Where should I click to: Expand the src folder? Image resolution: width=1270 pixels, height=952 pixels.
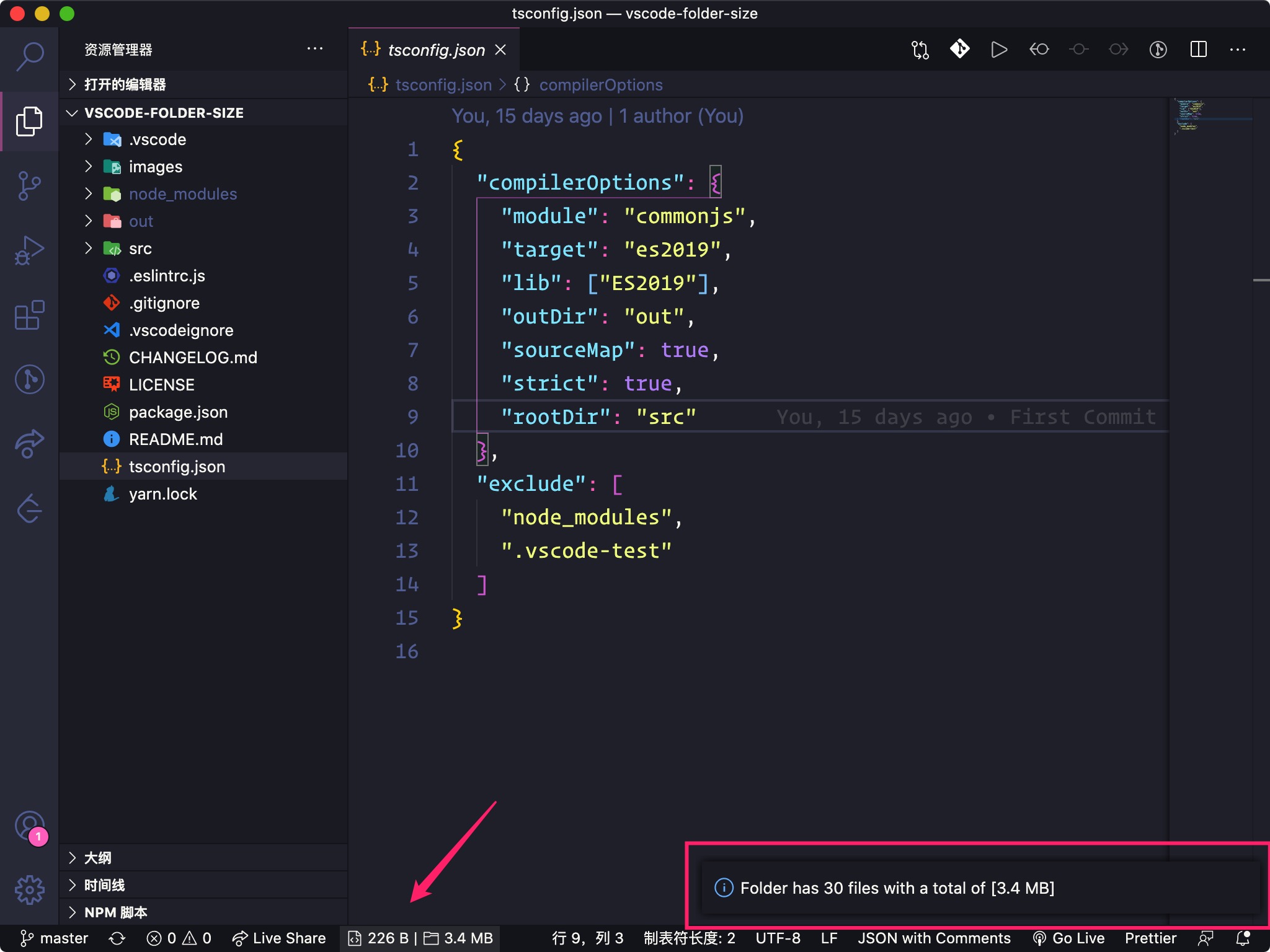140,249
